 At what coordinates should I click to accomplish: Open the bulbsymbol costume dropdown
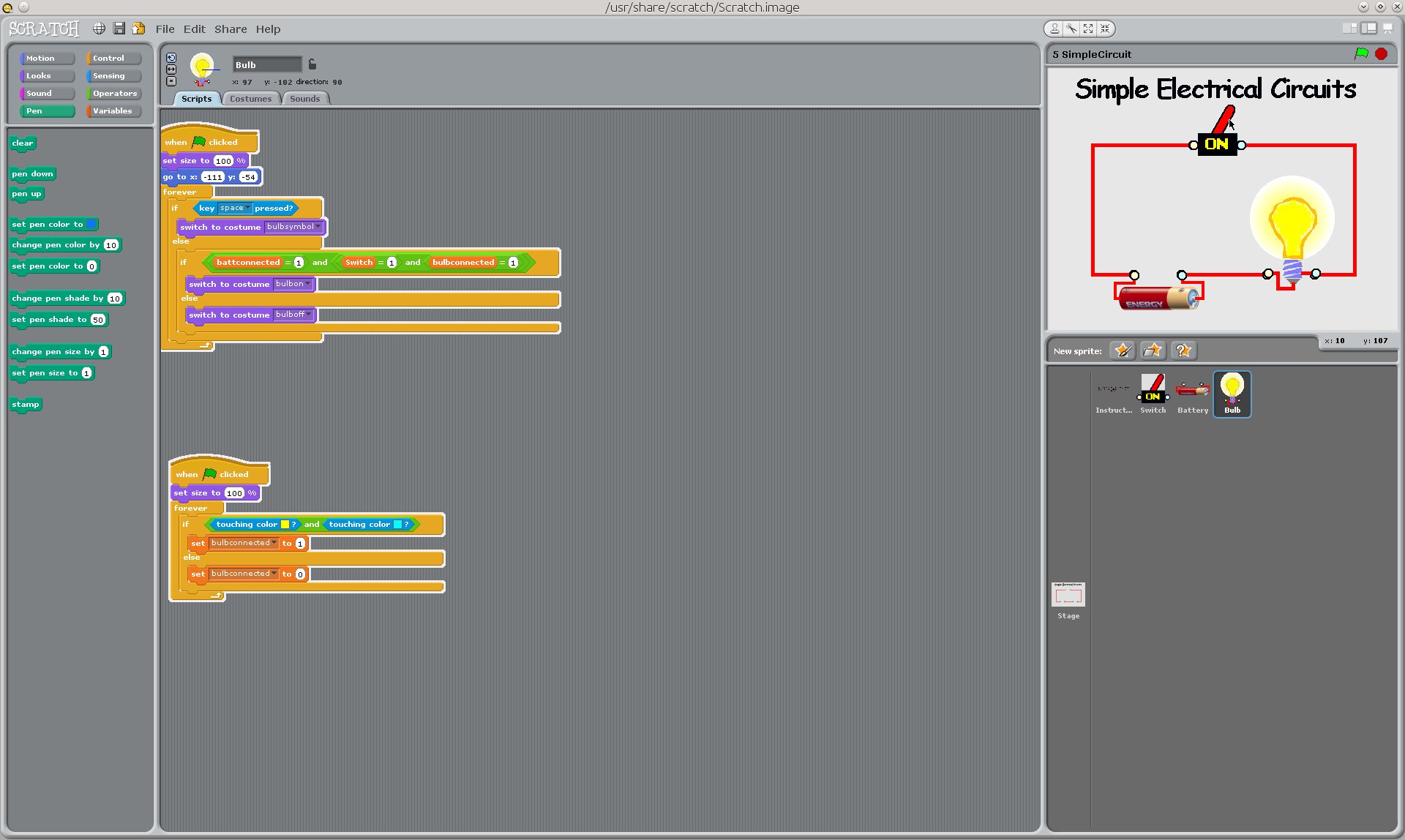tap(293, 227)
